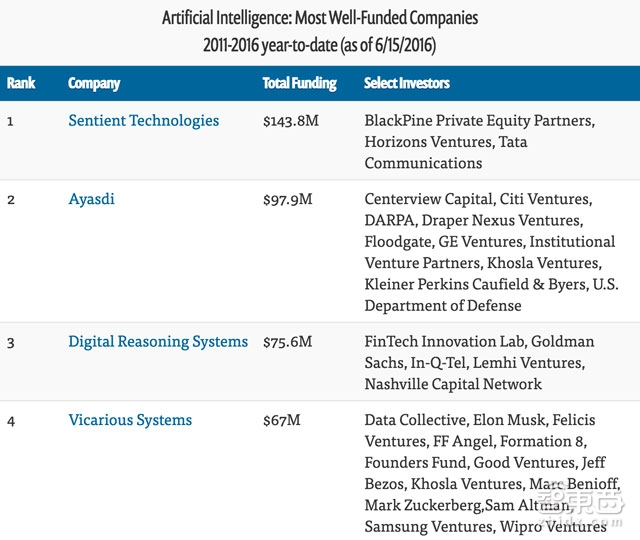Click the Ayasdi company link
The image size is (640, 540).
coord(91,199)
